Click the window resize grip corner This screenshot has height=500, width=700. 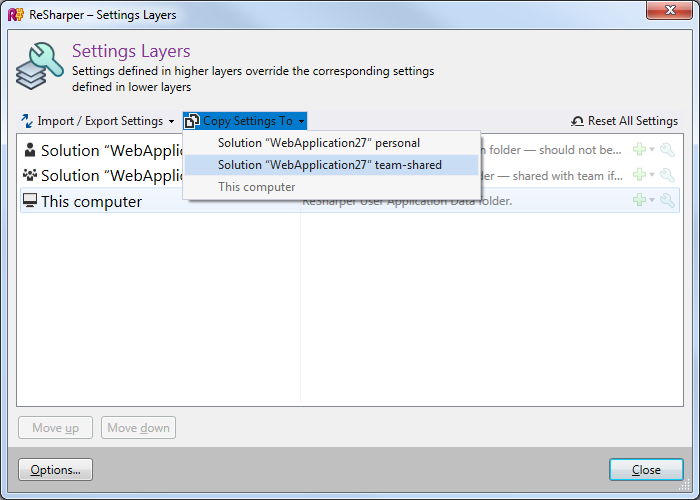pos(685,485)
